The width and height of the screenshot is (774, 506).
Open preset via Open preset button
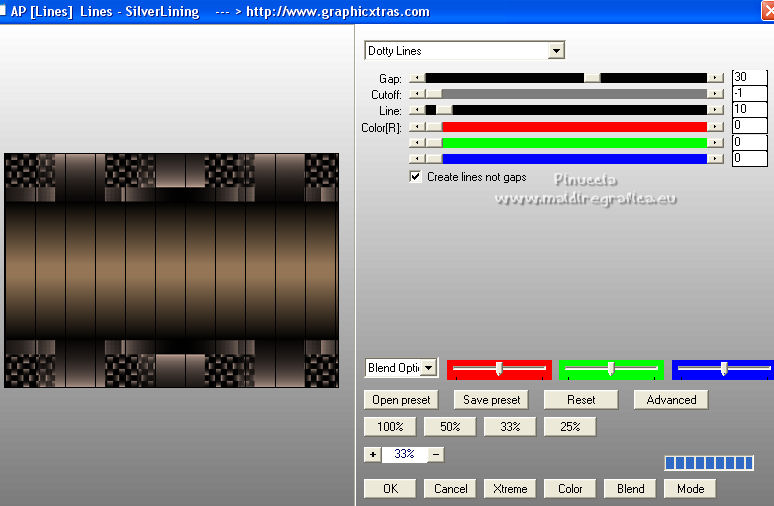pyautogui.click(x=400, y=400)
